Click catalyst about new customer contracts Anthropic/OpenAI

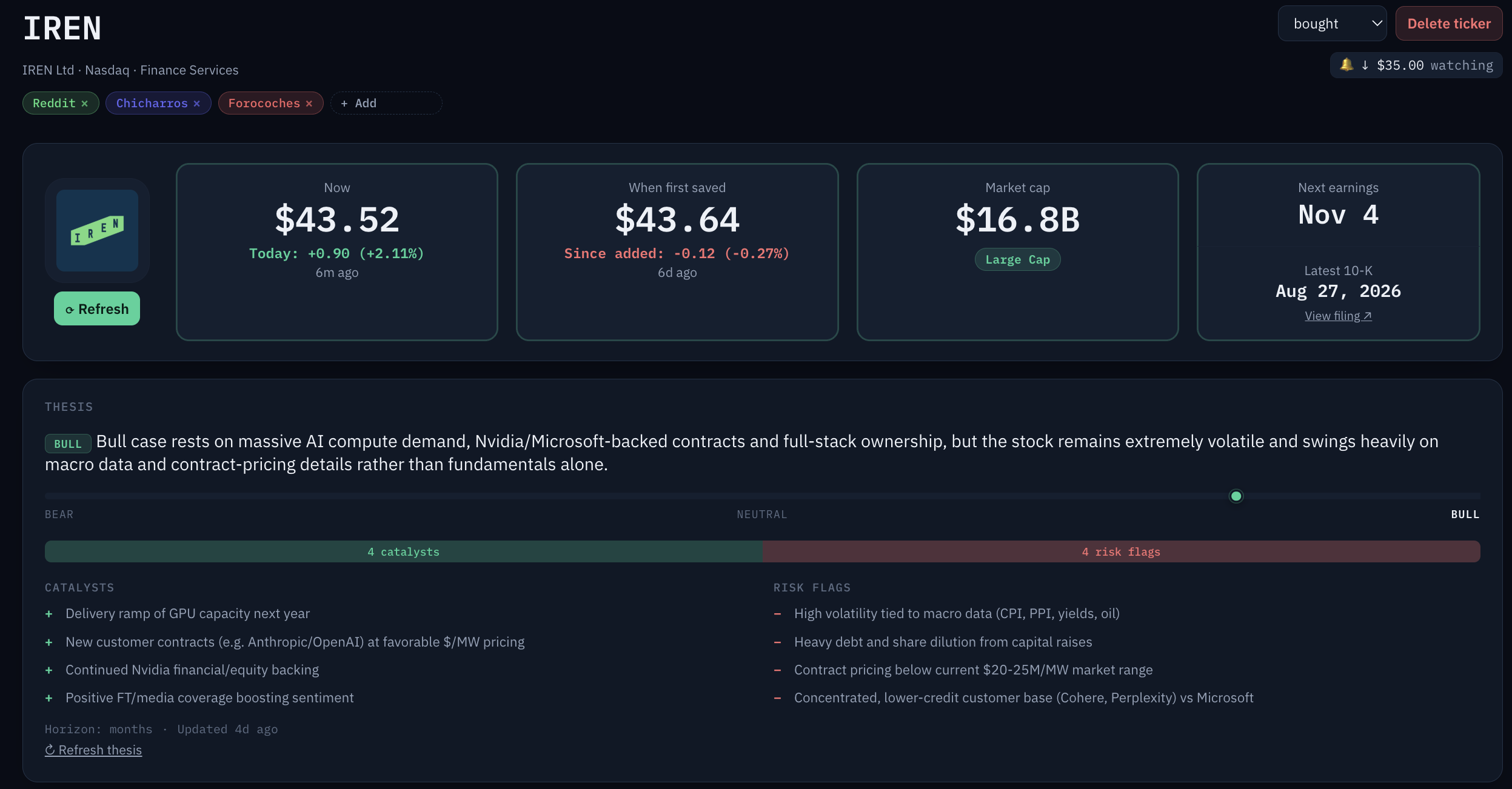click(295, 642)
